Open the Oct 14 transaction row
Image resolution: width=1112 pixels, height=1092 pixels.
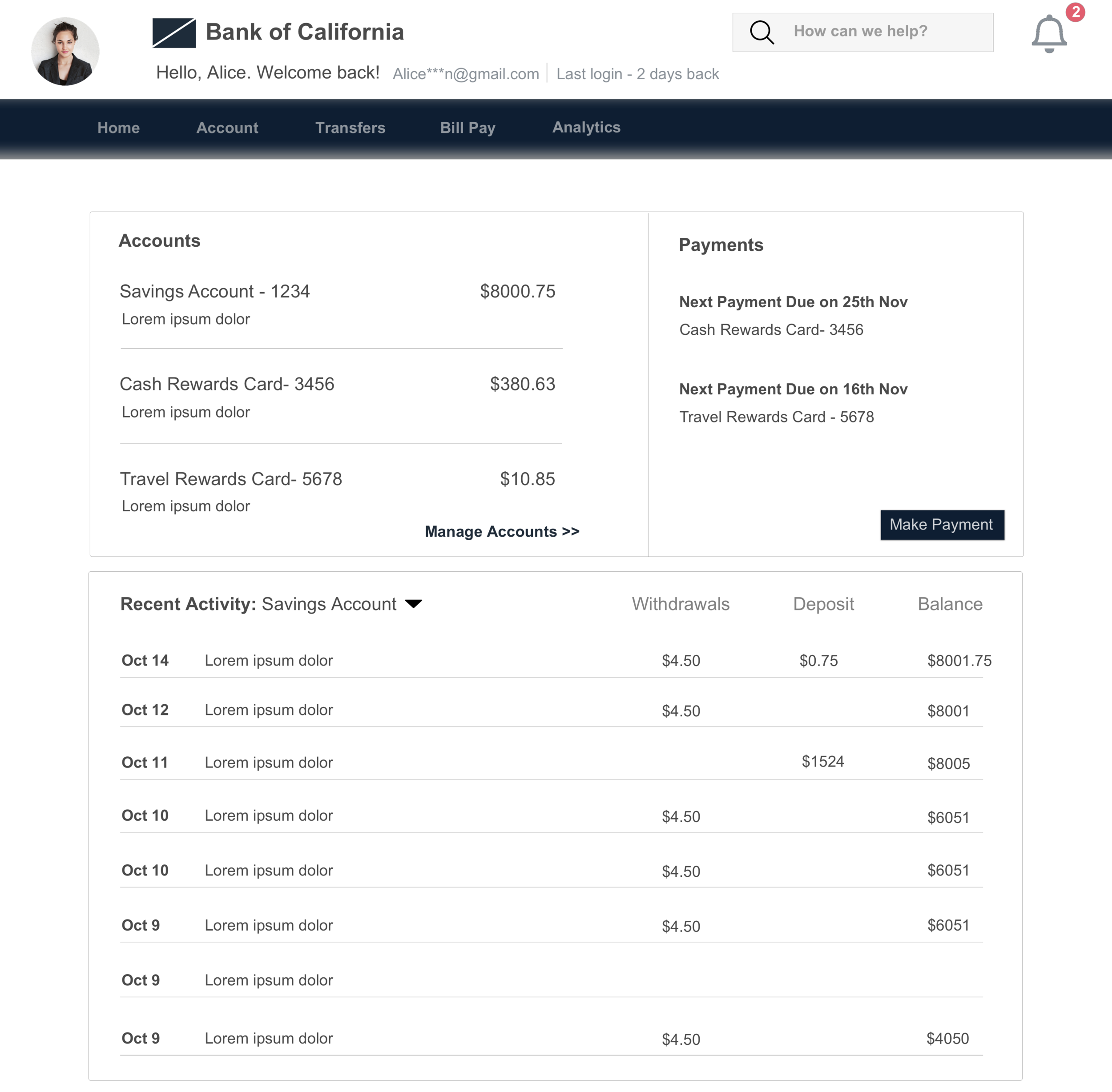269,660
